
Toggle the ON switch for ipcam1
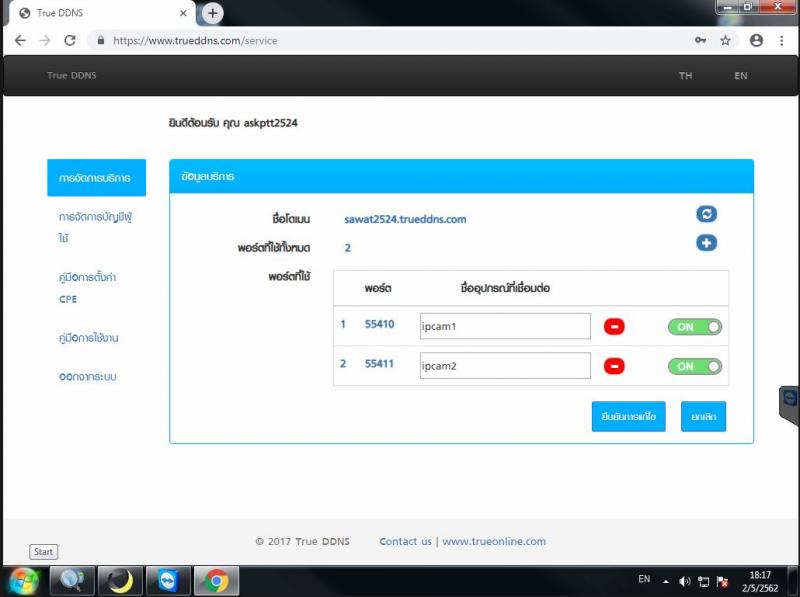[695, 327]
